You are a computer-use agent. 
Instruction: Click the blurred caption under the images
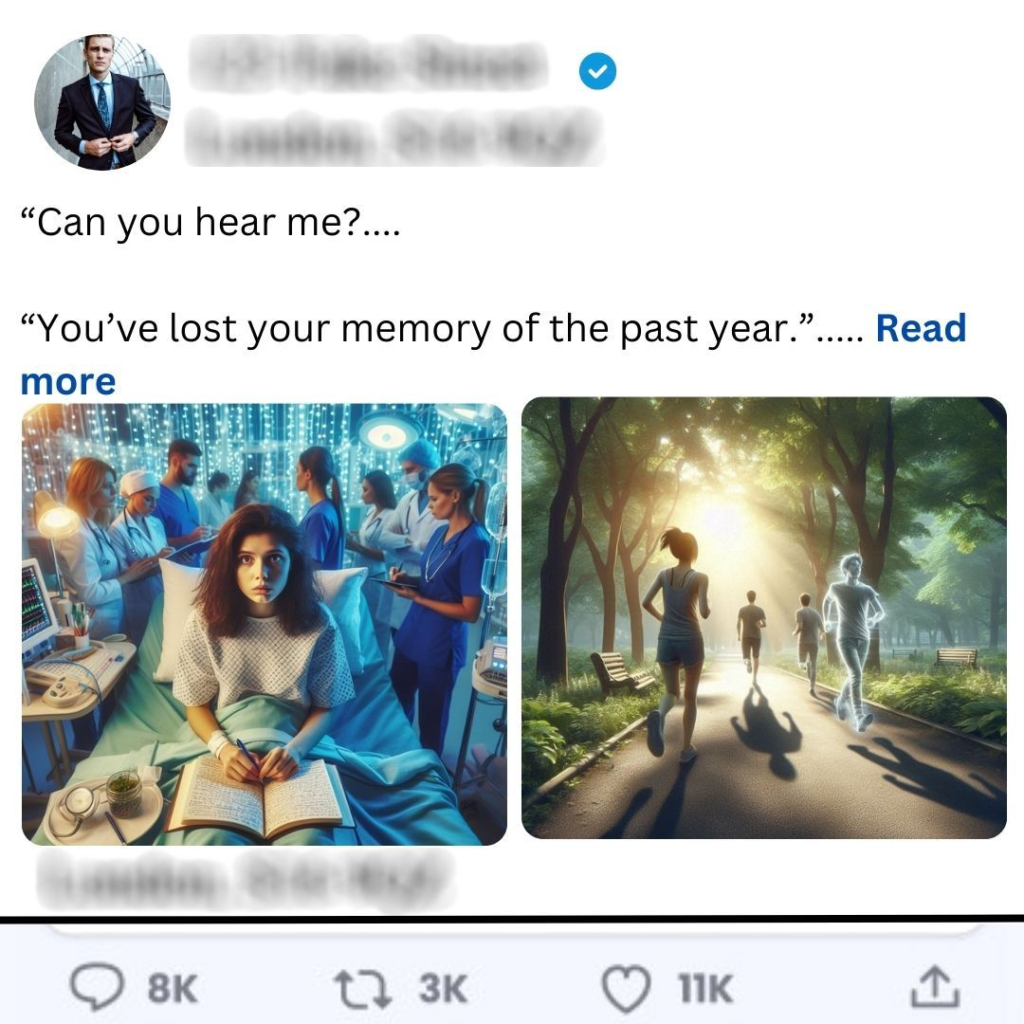click(x=245, y=879)
